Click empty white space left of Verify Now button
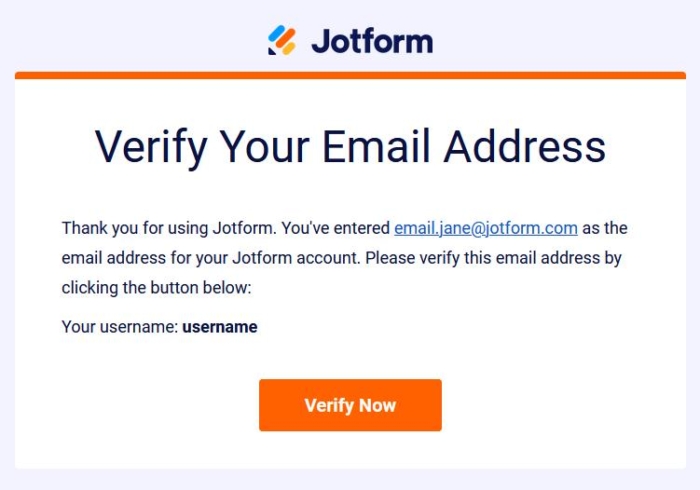The width and height of the screenshot is (700, 490). point(150,405)
